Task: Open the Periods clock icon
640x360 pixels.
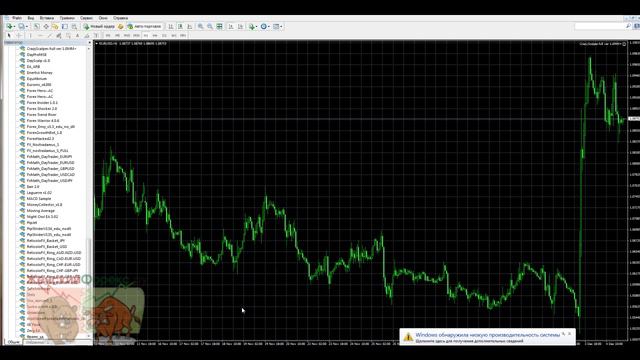Action: pyautogui.click(x=264, y=27)
